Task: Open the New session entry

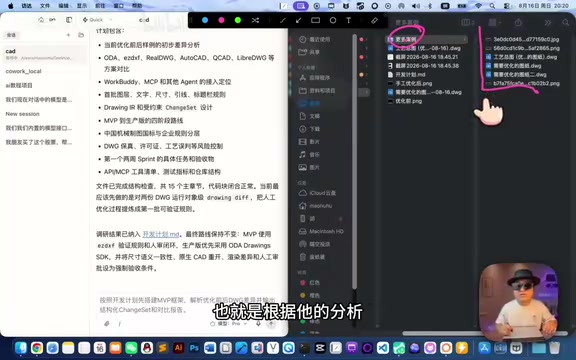Action: [44, 114]
